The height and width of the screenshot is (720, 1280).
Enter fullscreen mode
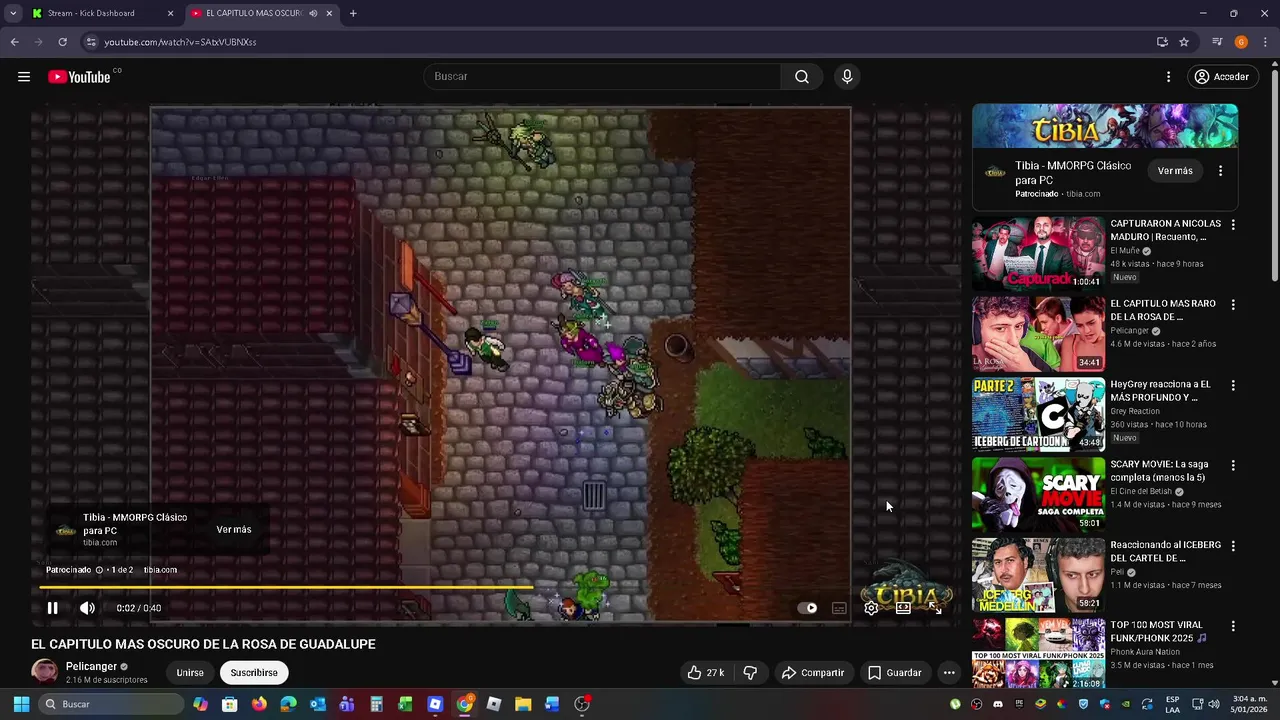tap(935, 608)
